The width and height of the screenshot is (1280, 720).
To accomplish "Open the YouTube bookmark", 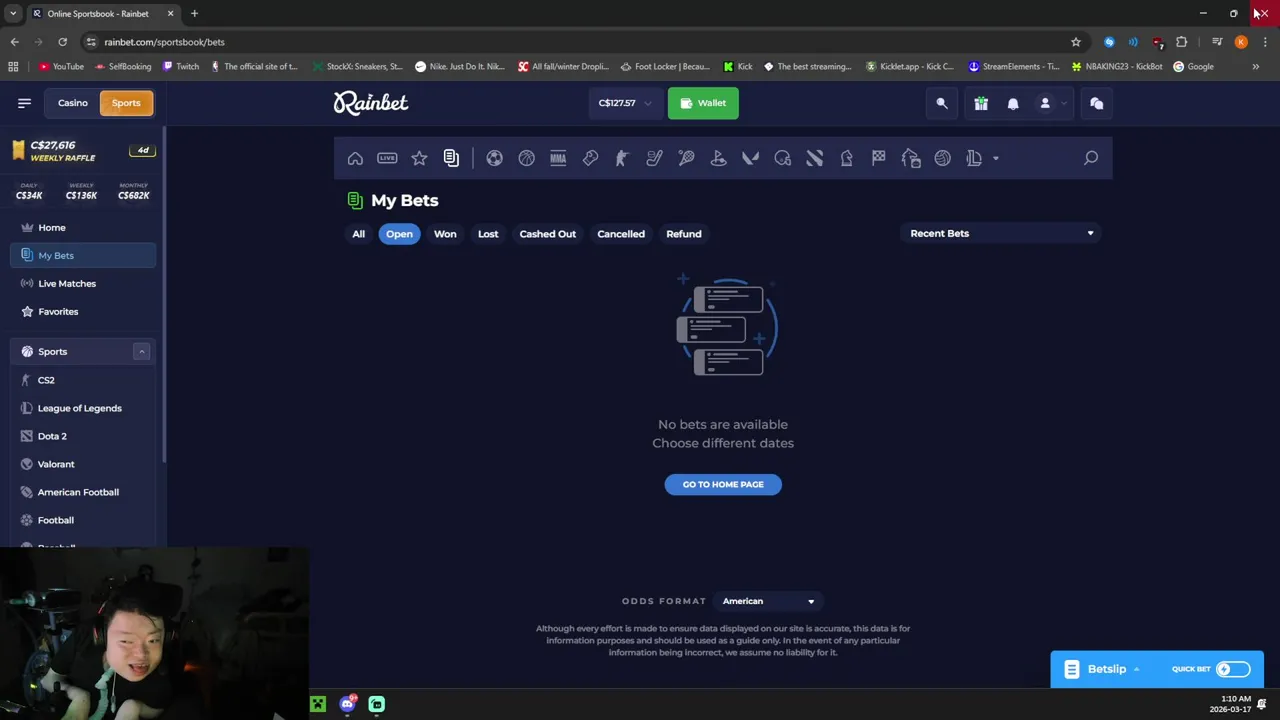I will [61, 67].
